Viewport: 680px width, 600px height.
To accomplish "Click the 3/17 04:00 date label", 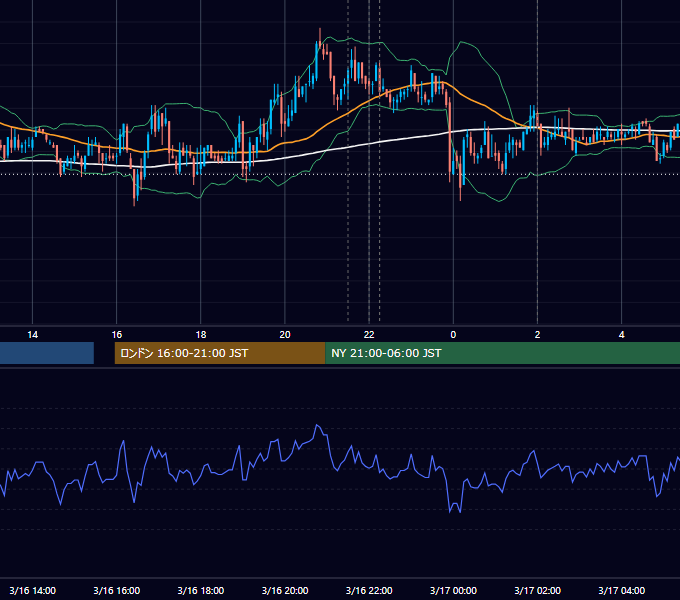I will [x=621, y=590].
